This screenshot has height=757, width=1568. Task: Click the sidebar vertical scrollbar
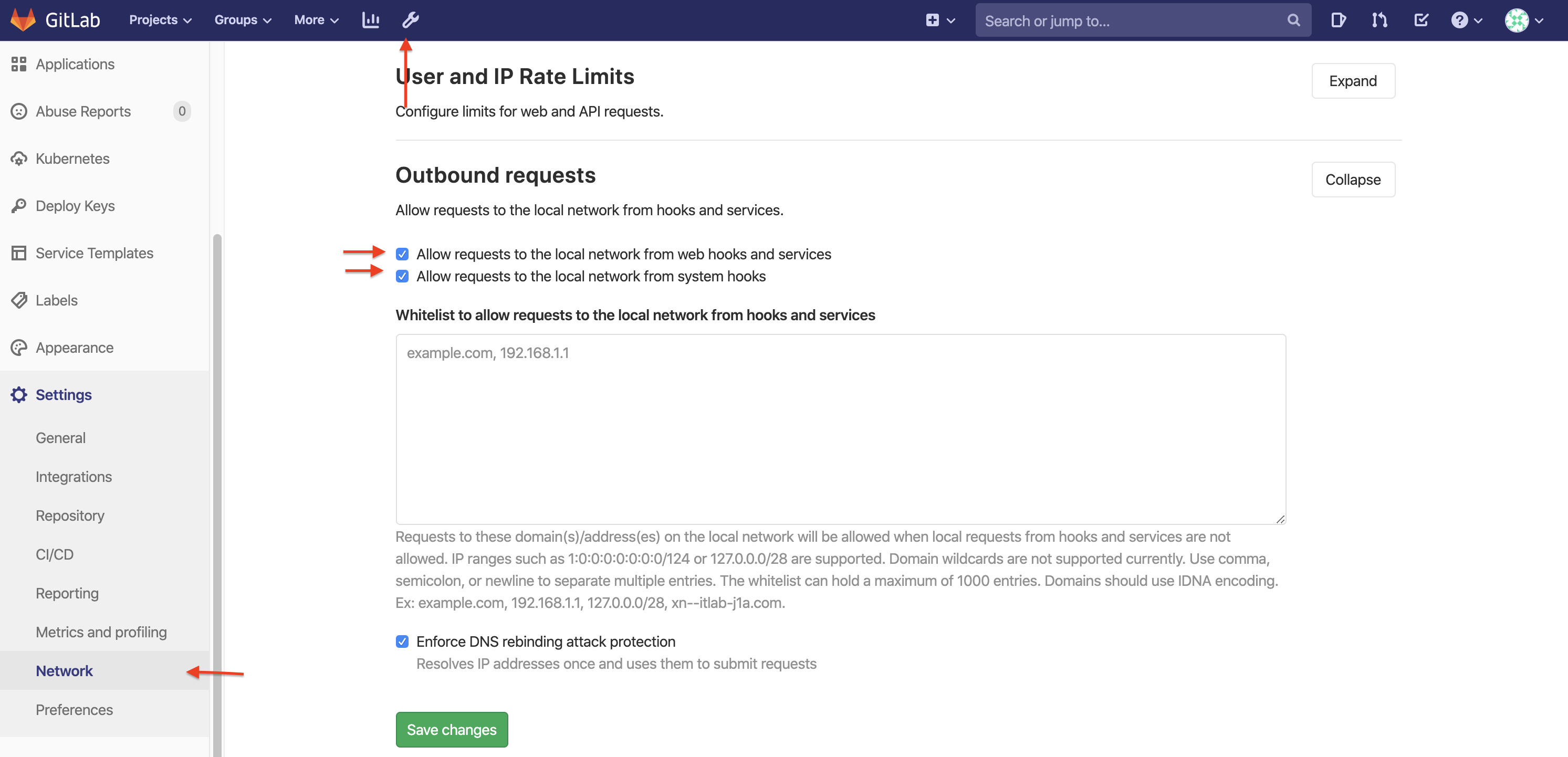click(217, 487)
